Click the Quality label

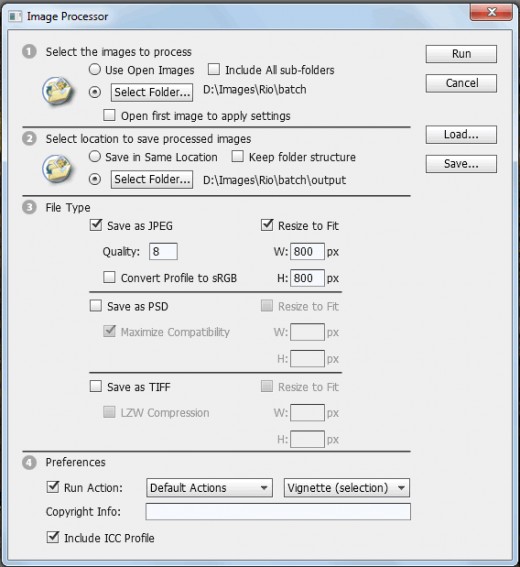click(121, 252)
